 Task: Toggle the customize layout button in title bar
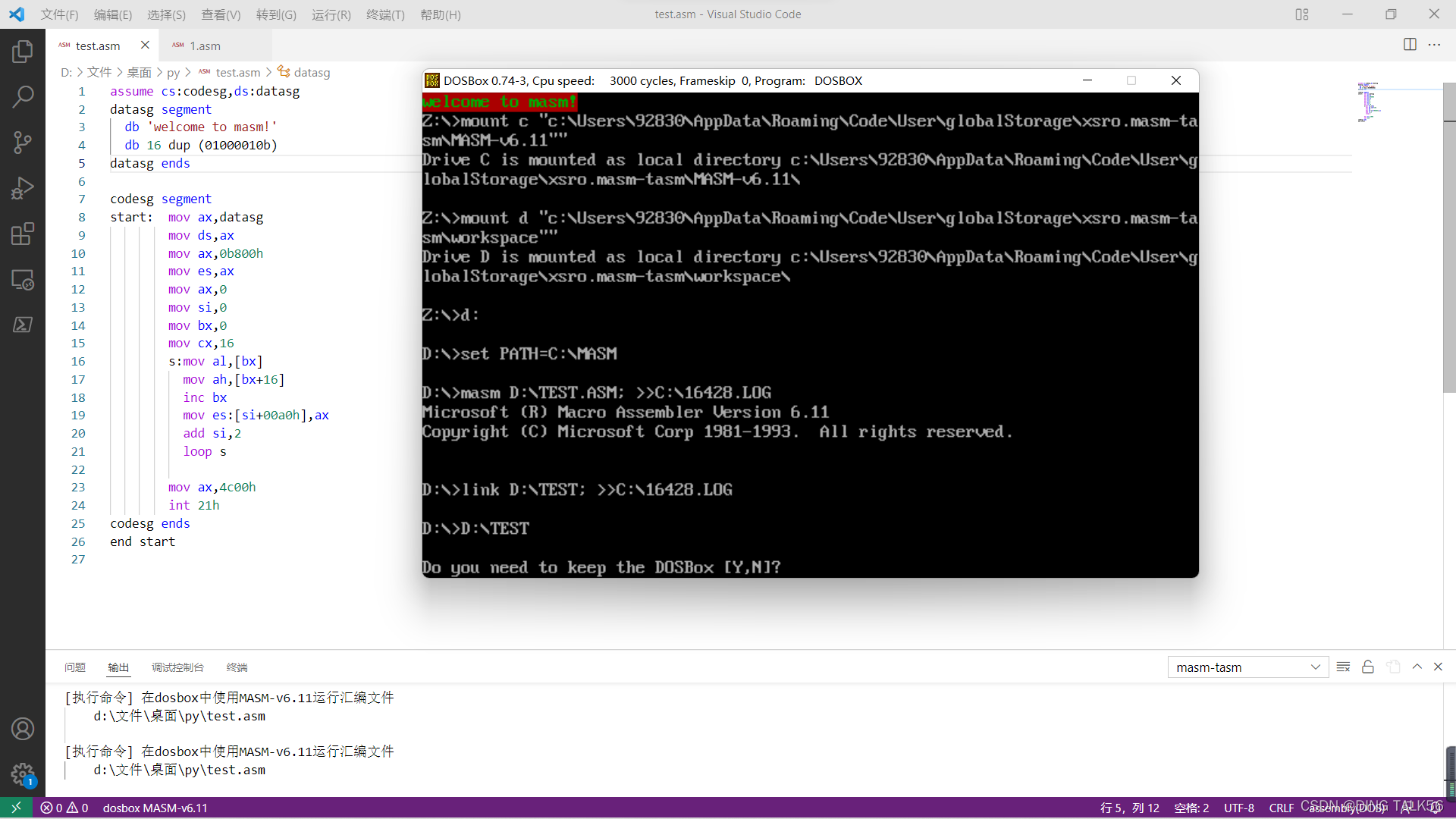[1302, 14]
